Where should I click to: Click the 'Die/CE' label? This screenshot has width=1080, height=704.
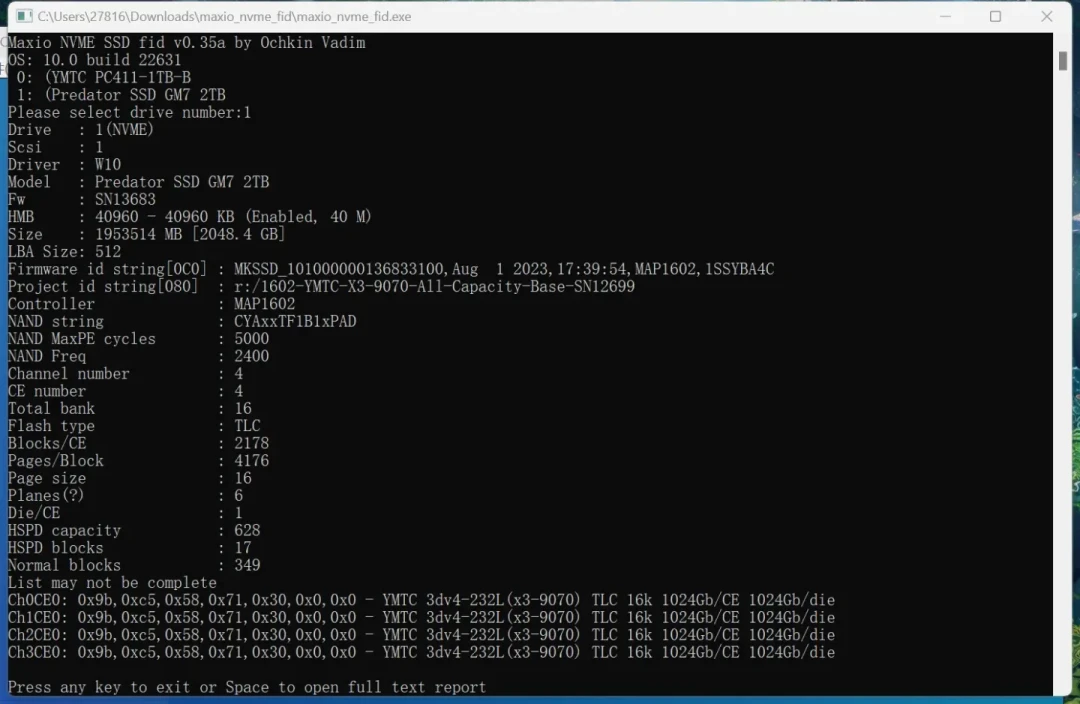(34, 513)
